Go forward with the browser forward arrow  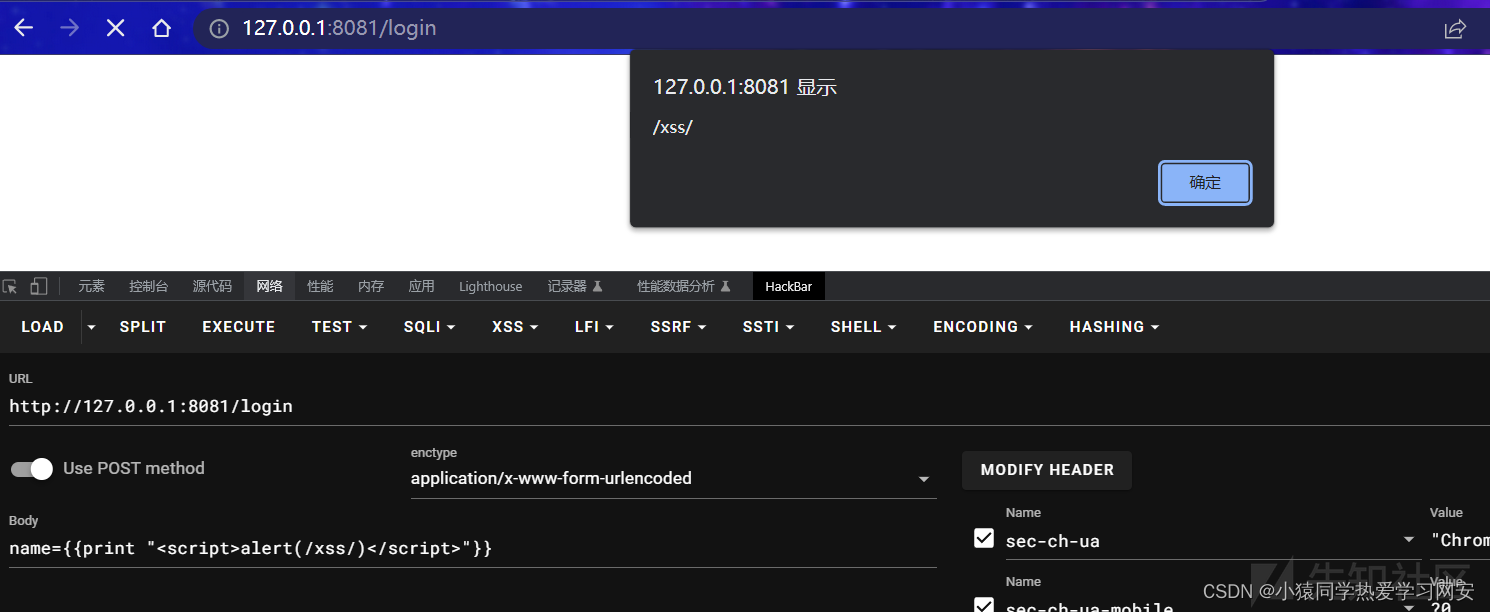(69, 28)
